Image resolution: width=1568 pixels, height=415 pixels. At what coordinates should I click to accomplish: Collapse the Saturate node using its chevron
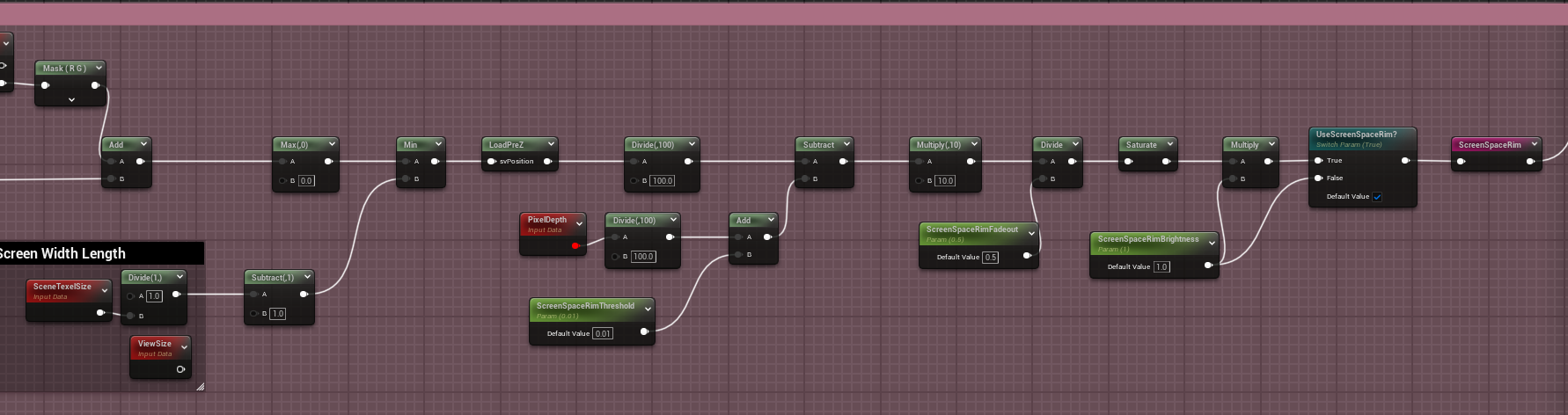pos(1170,144)
